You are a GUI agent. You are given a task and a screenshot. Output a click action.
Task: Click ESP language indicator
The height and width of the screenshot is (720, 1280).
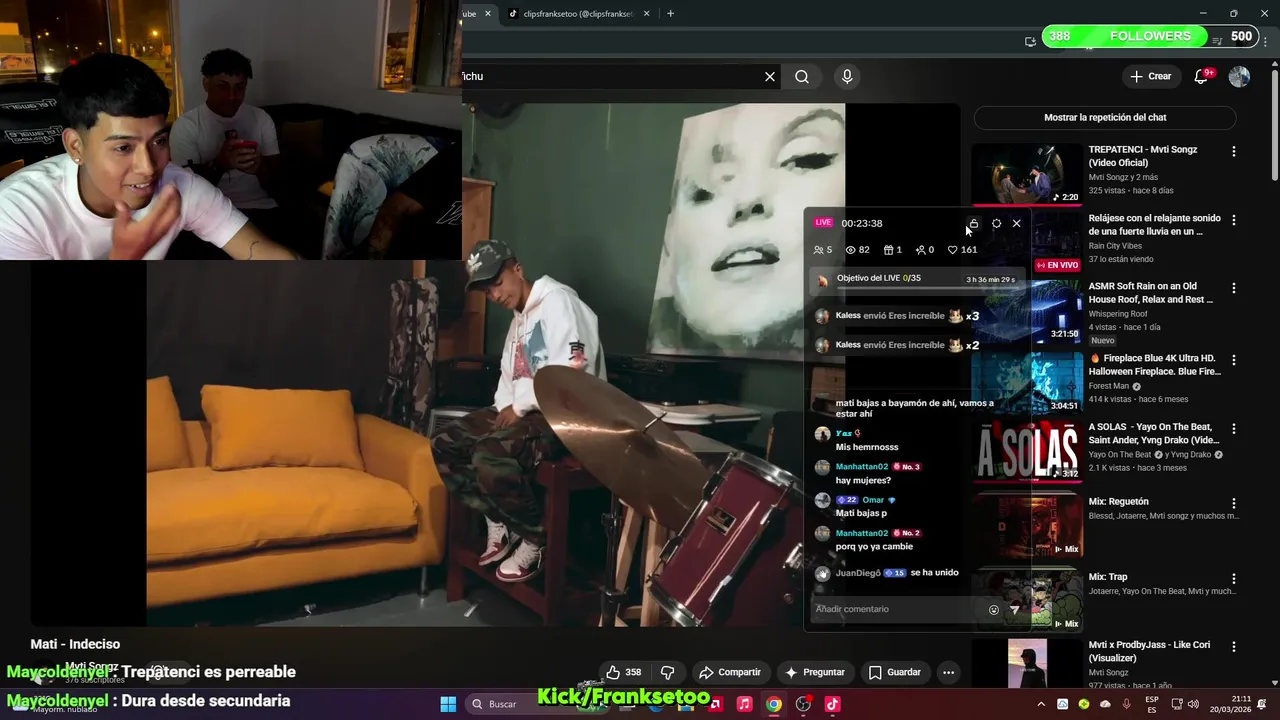coord(1152,704)
